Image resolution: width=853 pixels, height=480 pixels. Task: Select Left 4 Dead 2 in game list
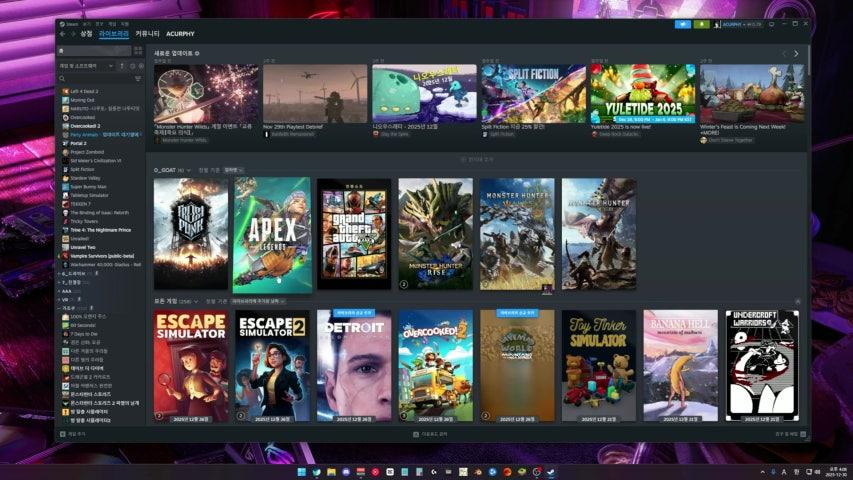(84, 91)
